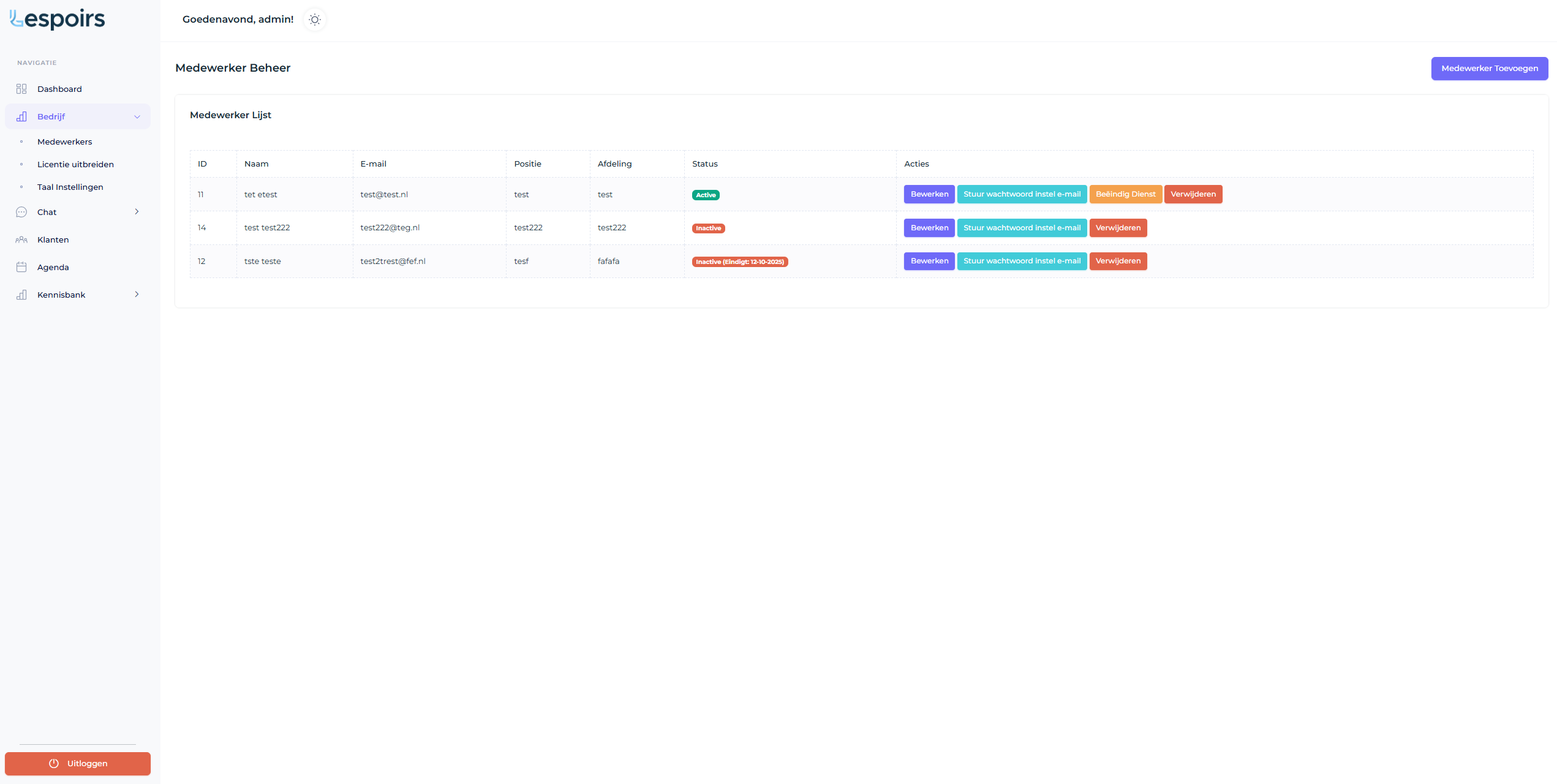Image resolution: width=1557 pixels, height=784 pixels.
Task: Expand the Kennisbank submenu arrow
Action: pos(137,294)
